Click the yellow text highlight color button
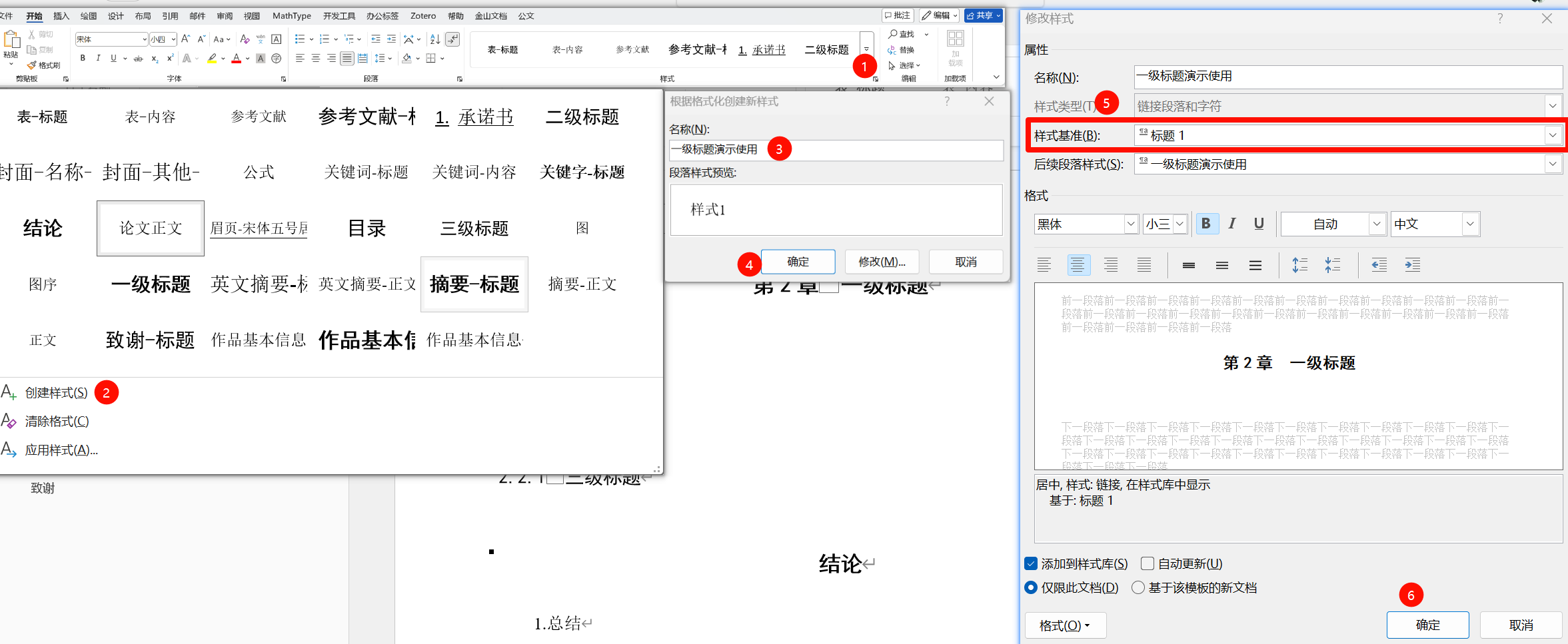The width and height of the screenshot is (1568, 644). (x=212, y=59)
